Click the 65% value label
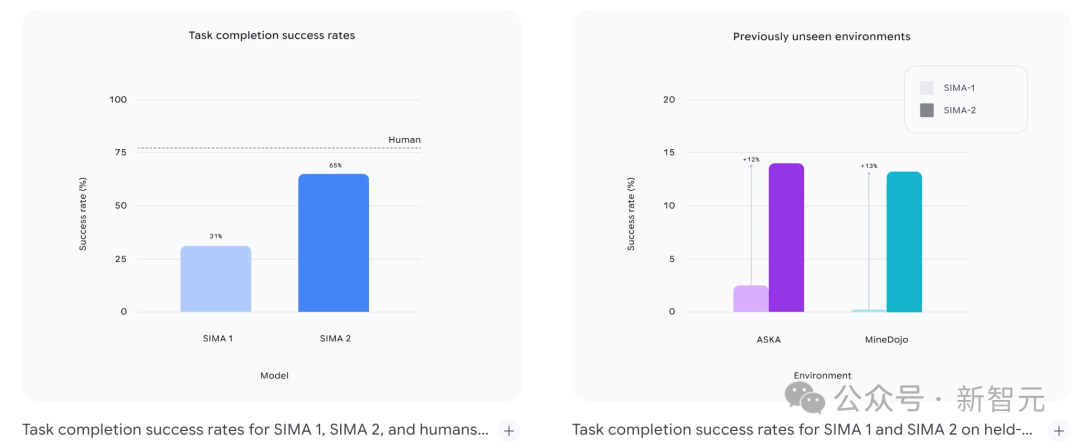The height and width of the screenshot is (442, 1080). [x=334, y=166]
